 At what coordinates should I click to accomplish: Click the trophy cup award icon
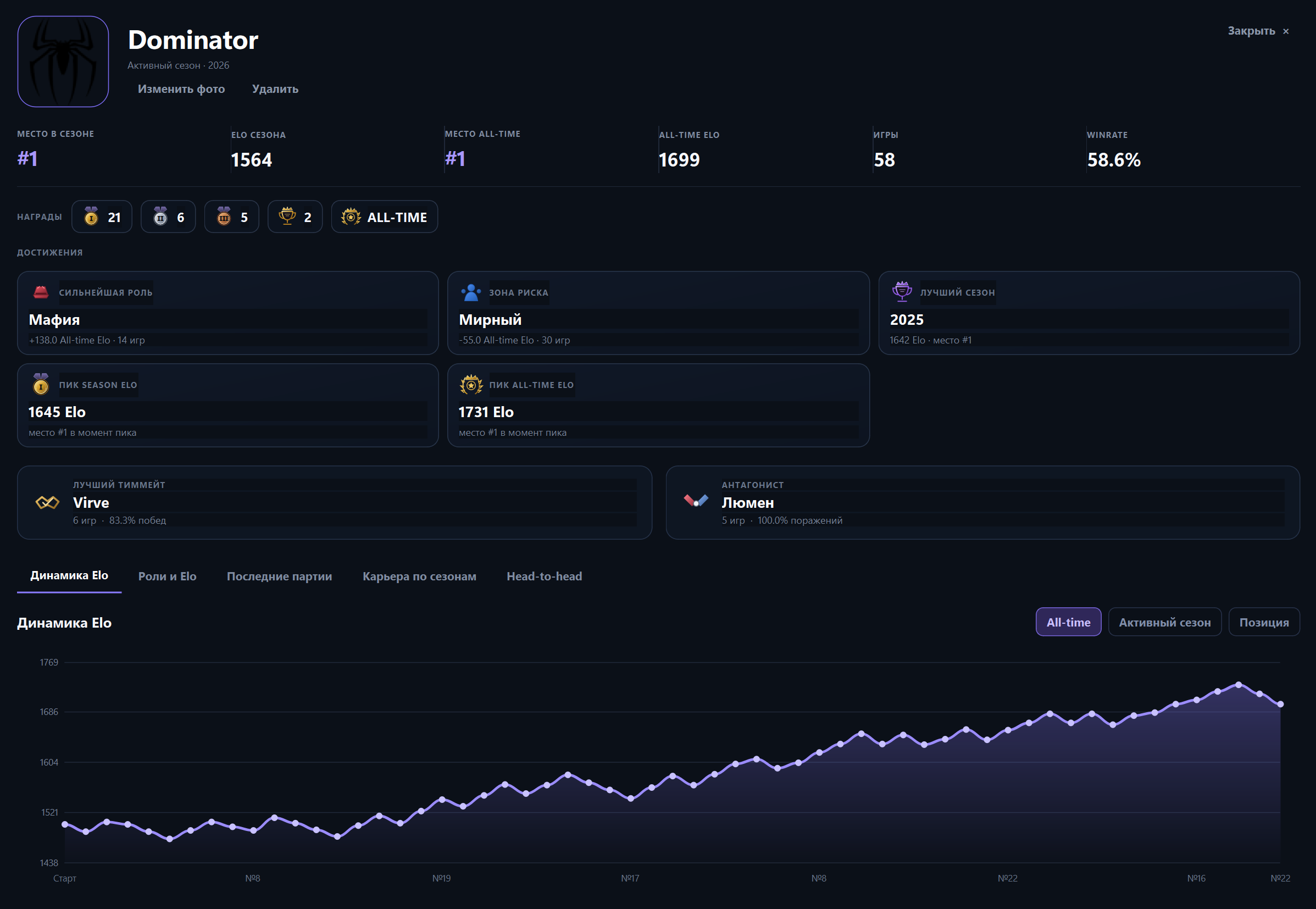tap(287, 217)
